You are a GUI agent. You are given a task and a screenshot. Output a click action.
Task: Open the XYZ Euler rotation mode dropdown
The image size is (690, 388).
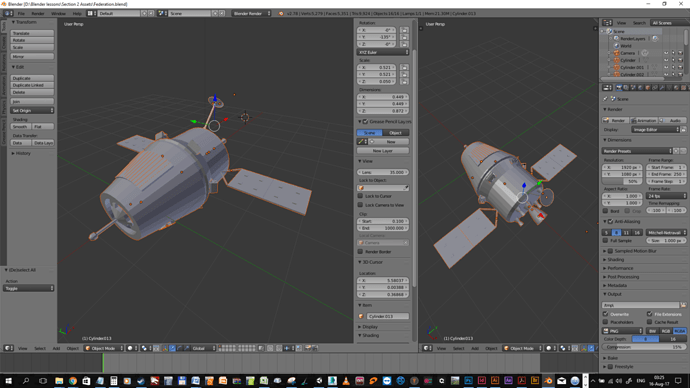(383, 52)
